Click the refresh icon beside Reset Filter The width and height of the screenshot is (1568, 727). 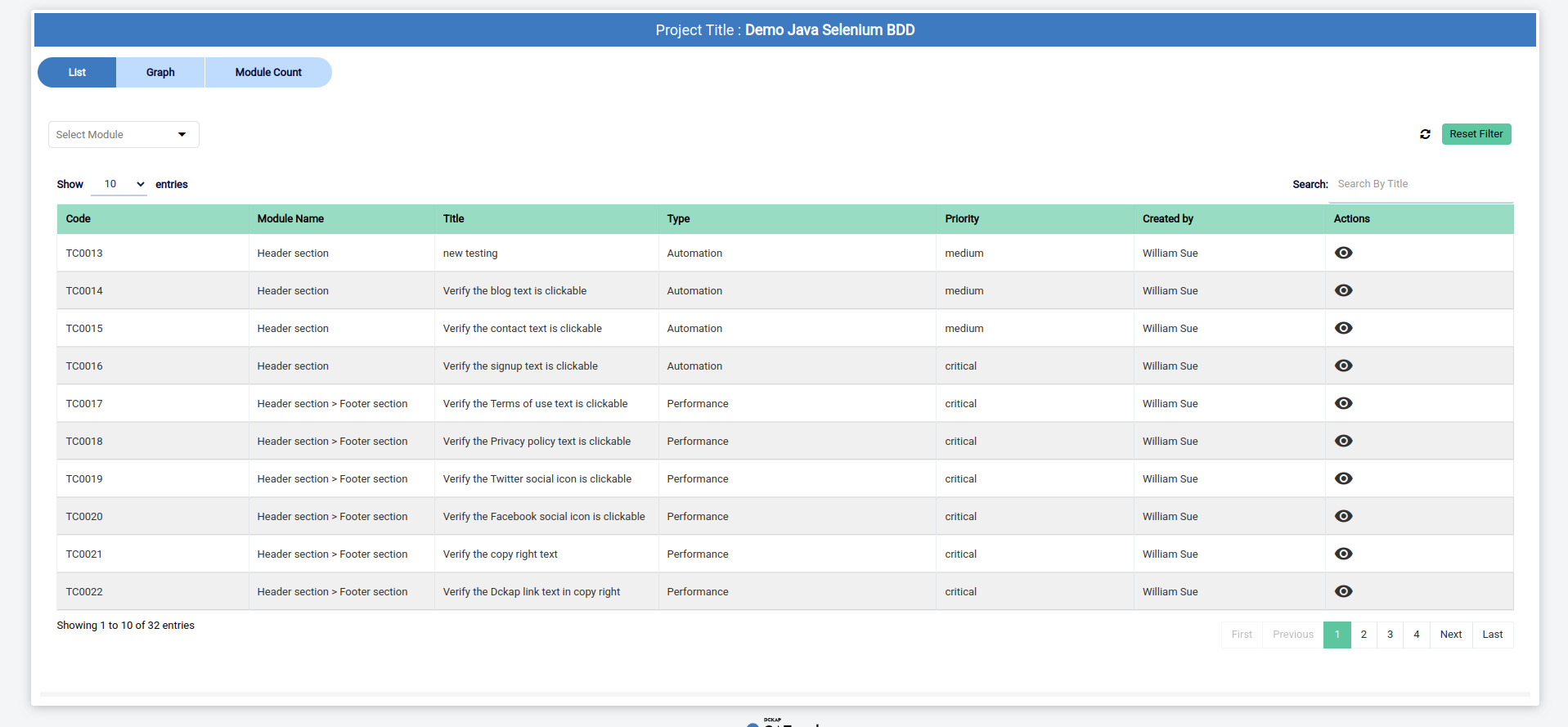point(1425,134)
